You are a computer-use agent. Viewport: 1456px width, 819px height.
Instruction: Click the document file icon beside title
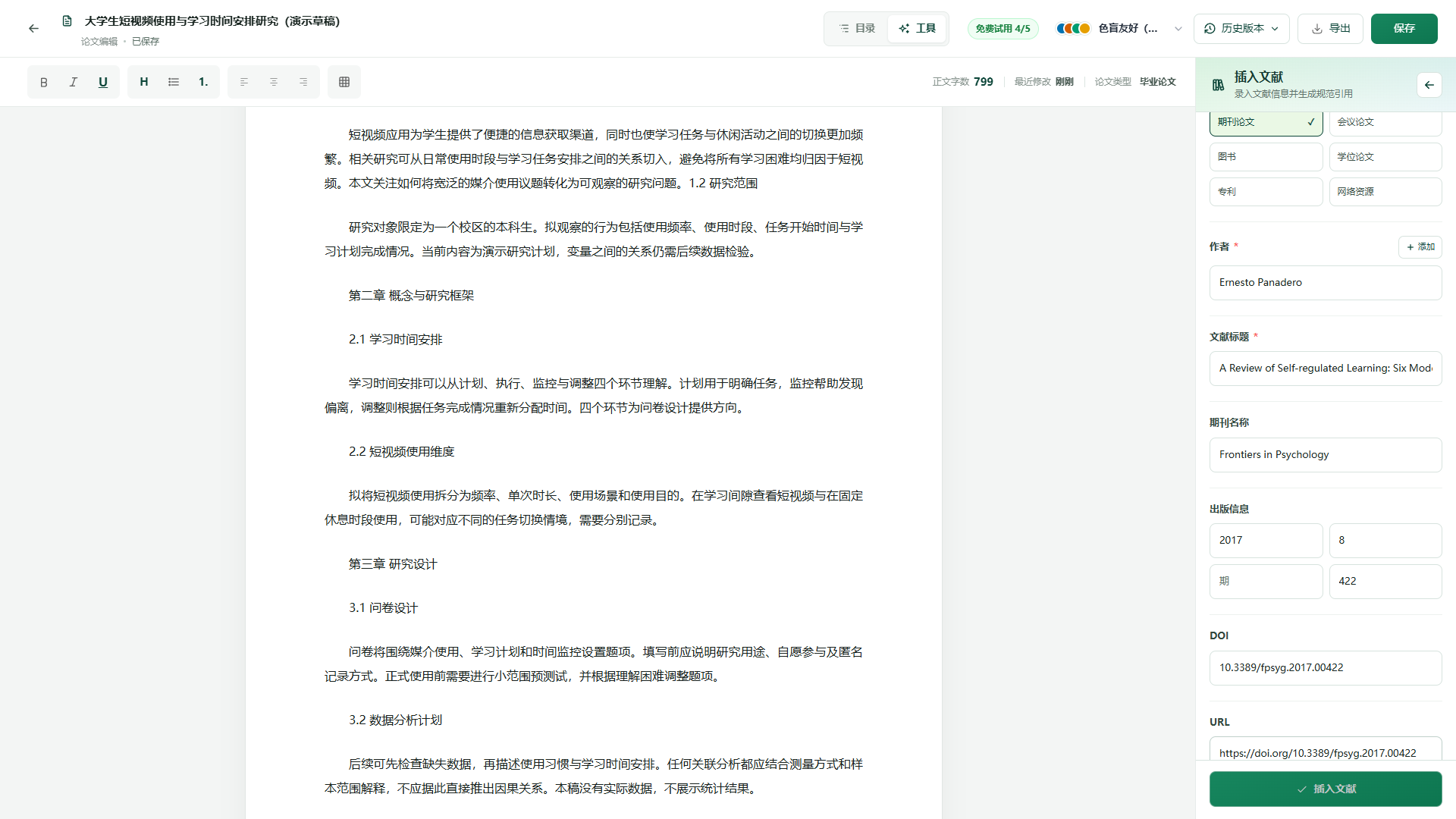pyautogui.click(x=67, y=21)
